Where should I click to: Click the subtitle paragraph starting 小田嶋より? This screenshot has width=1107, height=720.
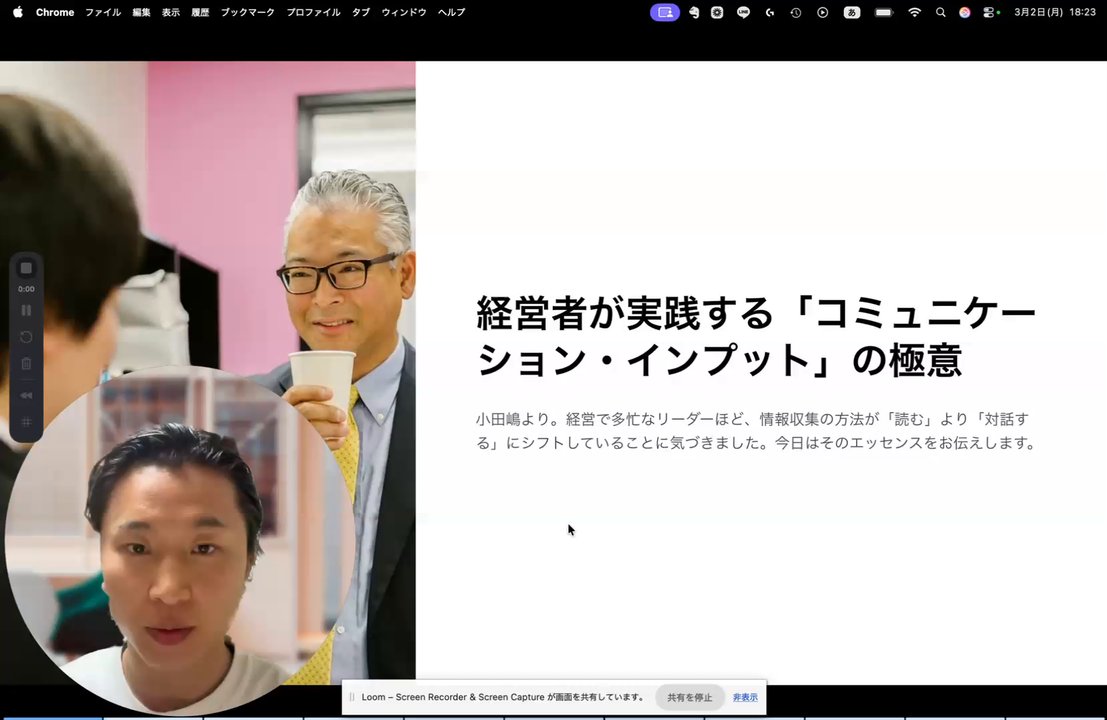coord(756,431)
